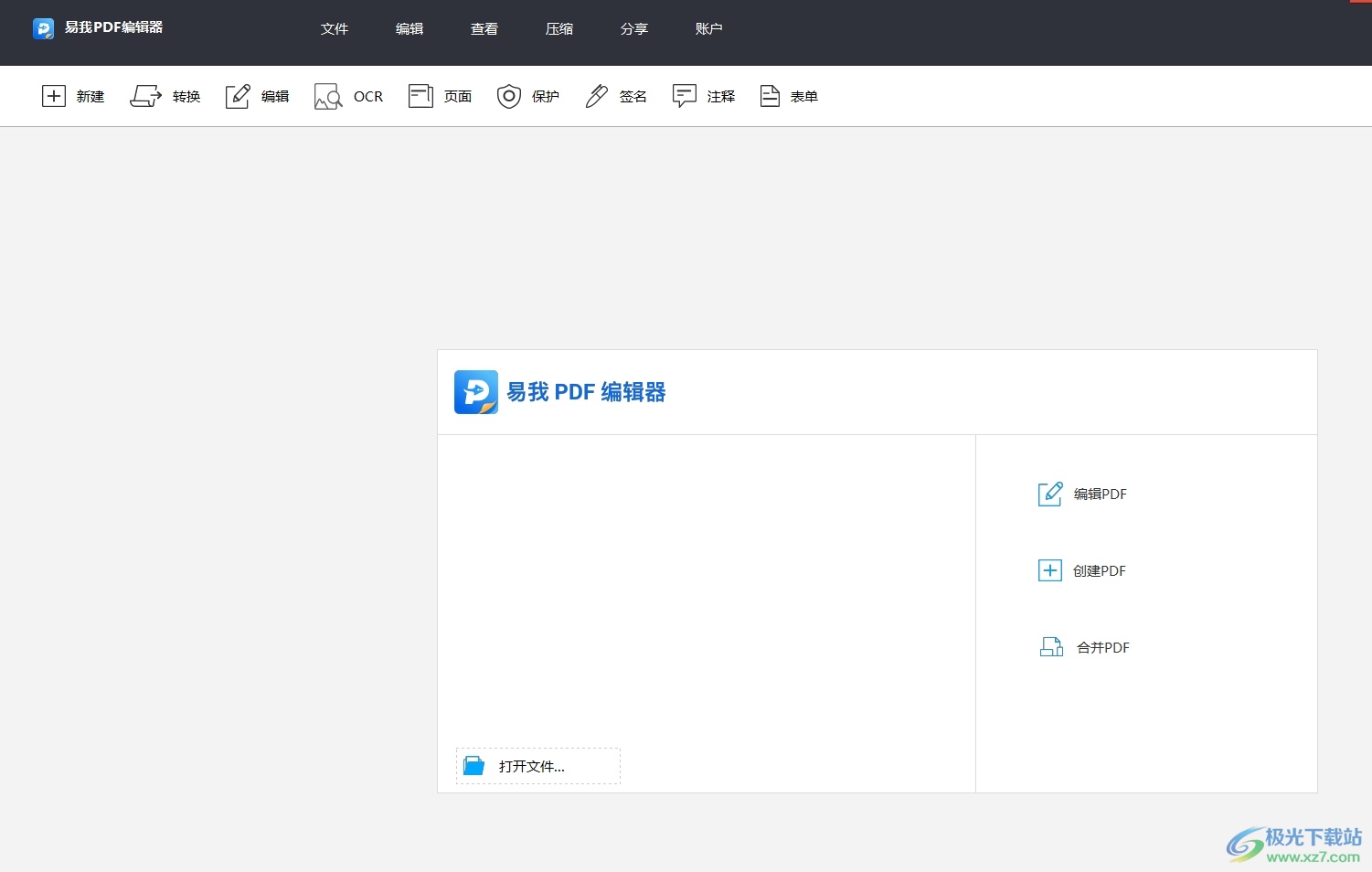Image resolution: width=1372 pixels, height=872 pixels.
Task: Open the 分享 menu
Action: (634, 29)
